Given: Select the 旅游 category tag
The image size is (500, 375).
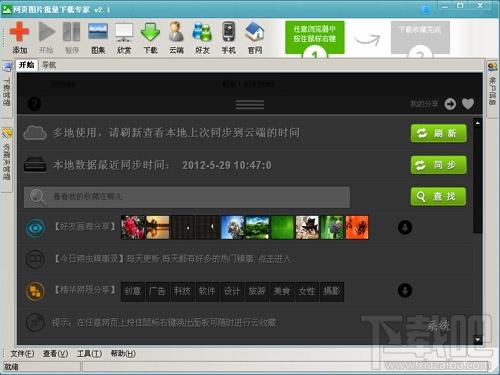Looking at the screenshot, I should coord(257,291).
